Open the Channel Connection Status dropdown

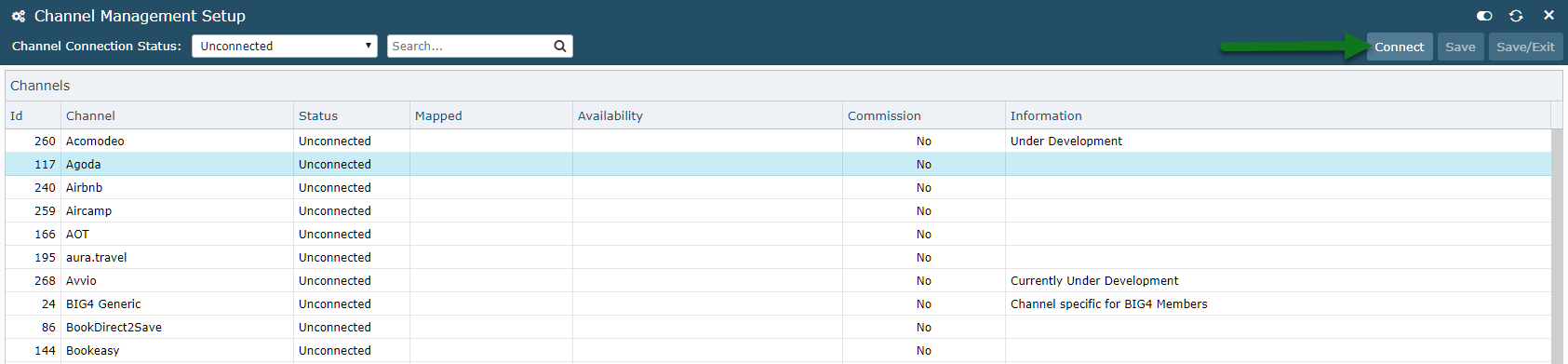click(285, 46)
